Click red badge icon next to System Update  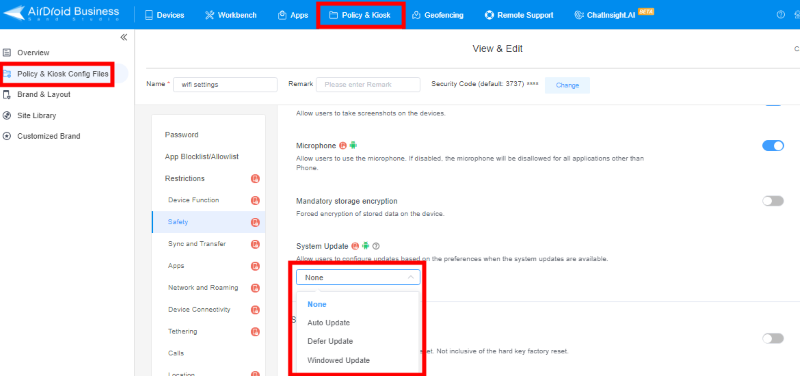(x=356, y=246)
